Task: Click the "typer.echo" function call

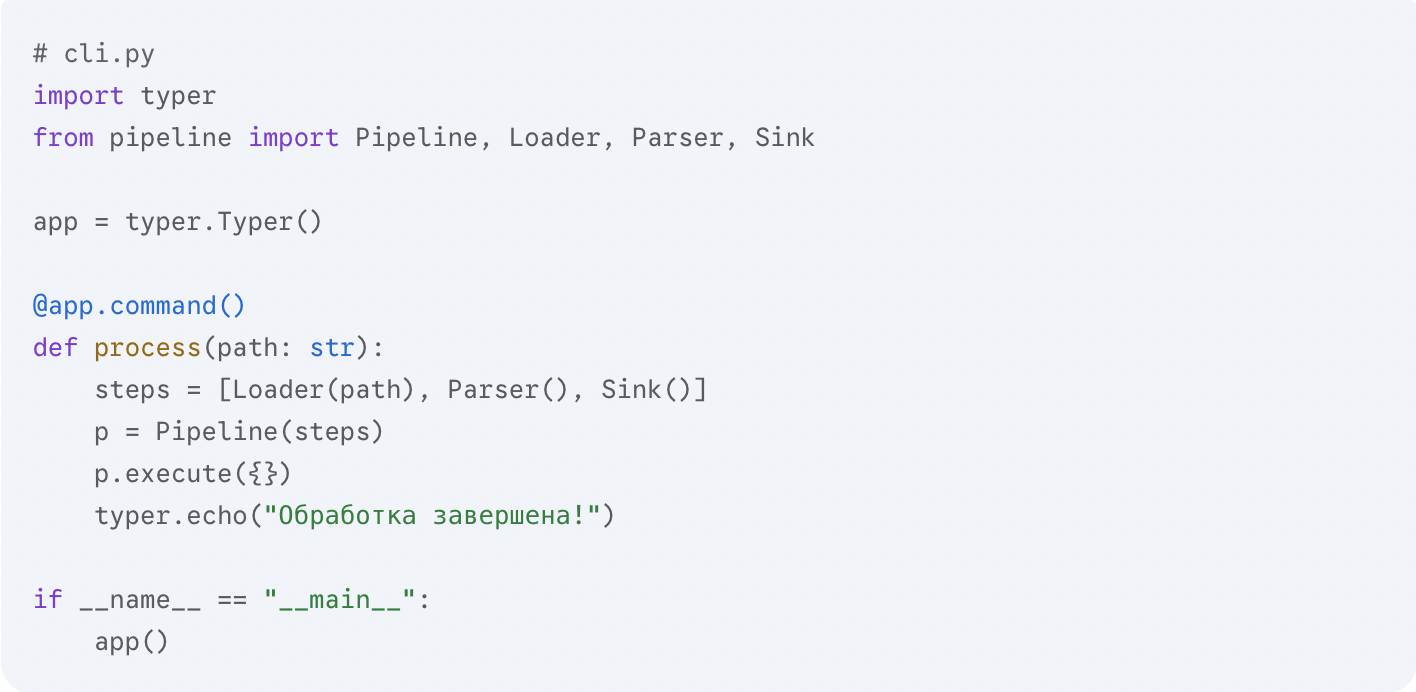Action: point(170,516)
